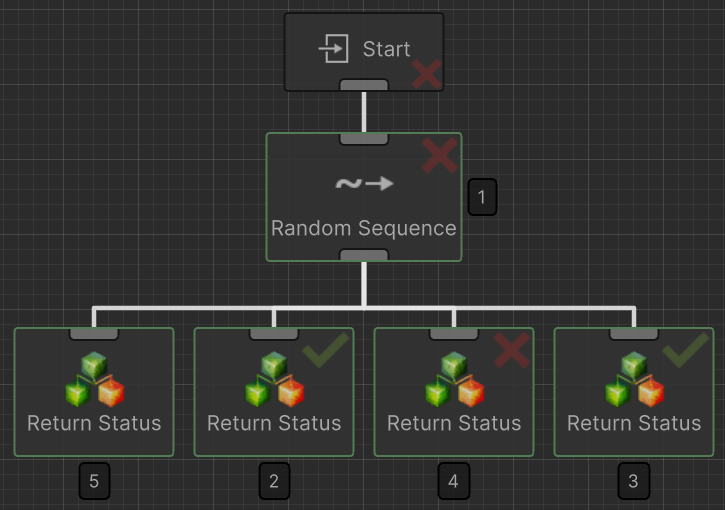This screenshot has width=725, height=510.
Task: Click order badge 1 beside Random Sequence
Action: [482, 197]
